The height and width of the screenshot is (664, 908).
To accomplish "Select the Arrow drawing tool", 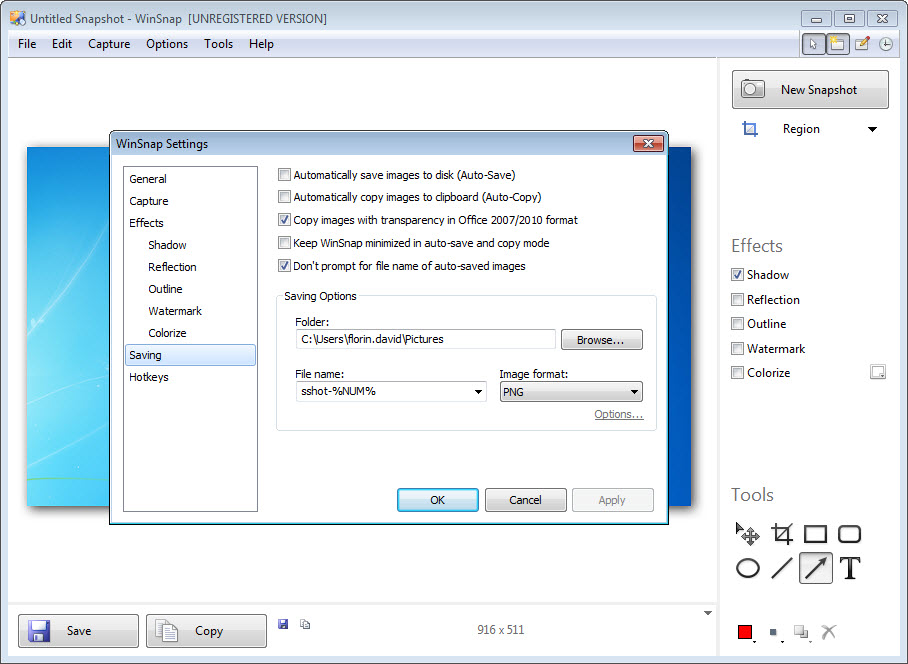I will point(815,567).
